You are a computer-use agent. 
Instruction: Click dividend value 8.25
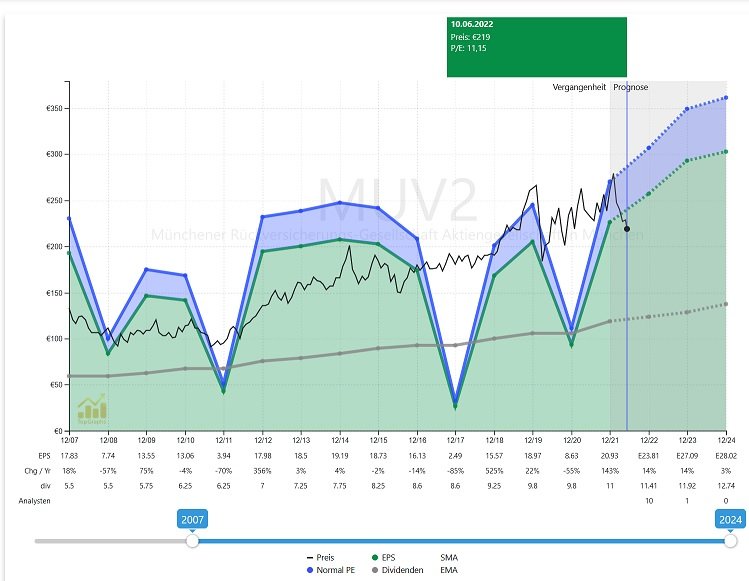click(378, 486)
